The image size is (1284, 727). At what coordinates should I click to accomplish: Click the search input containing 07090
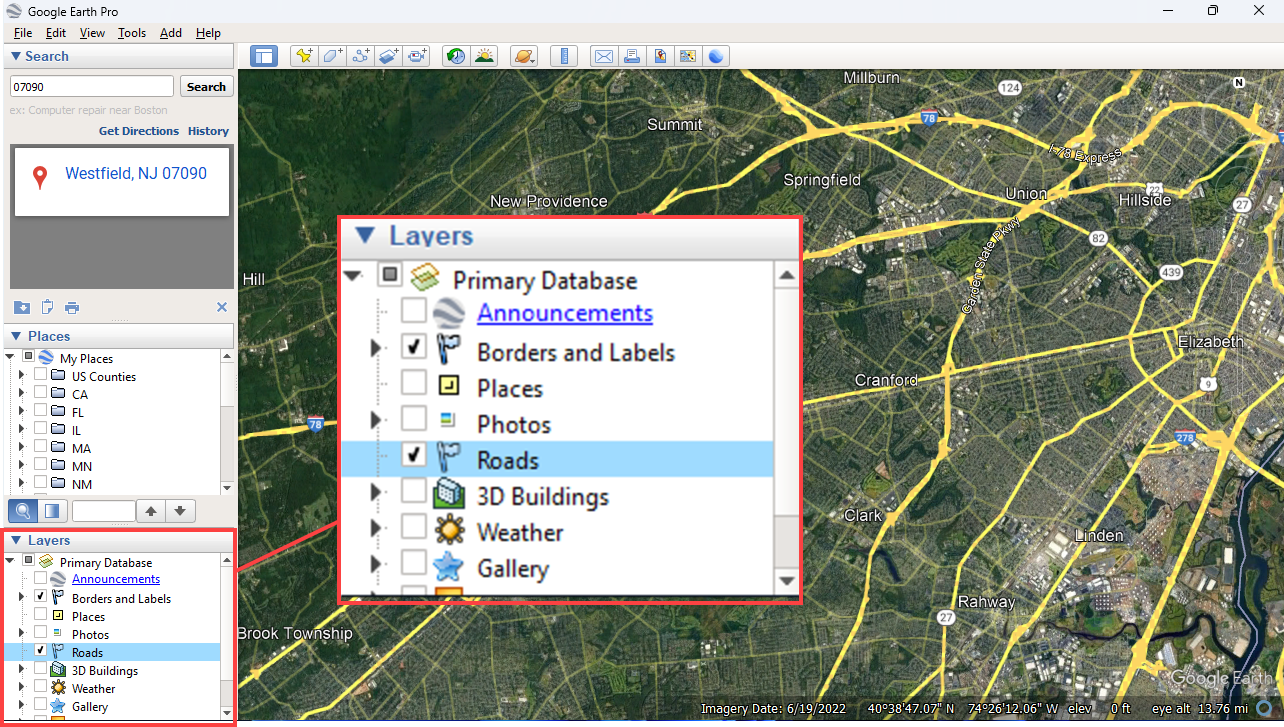(x=92, y=87)
